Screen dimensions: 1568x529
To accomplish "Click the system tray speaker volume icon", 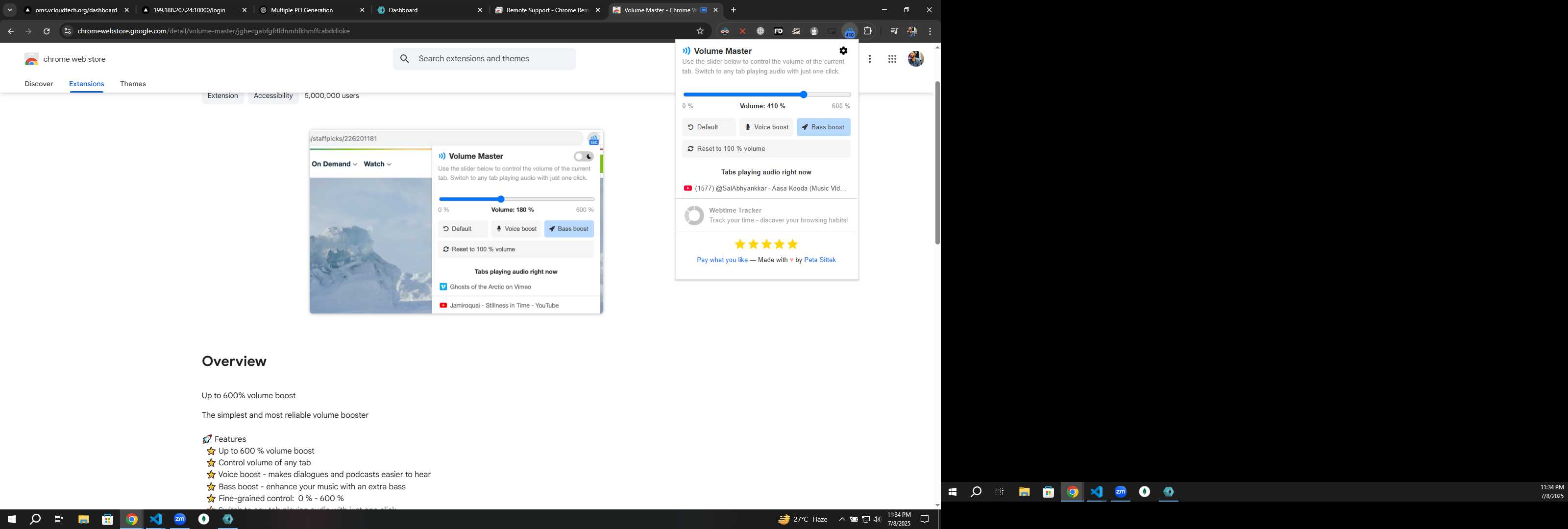I will (877, 519).
